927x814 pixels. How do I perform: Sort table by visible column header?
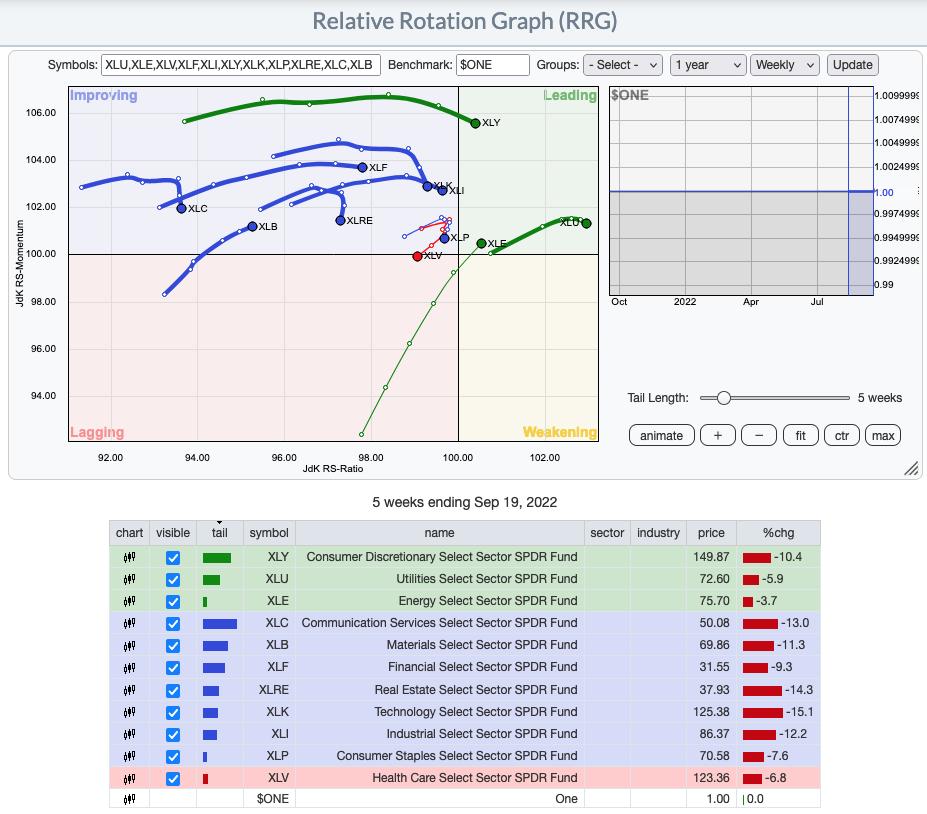[x=173, y=533]
